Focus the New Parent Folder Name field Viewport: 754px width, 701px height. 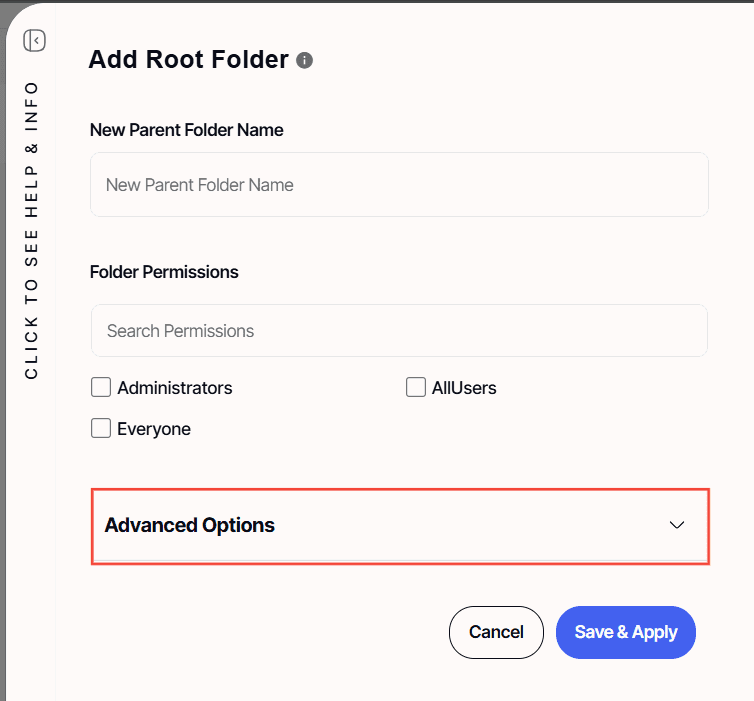click(399, 185)
